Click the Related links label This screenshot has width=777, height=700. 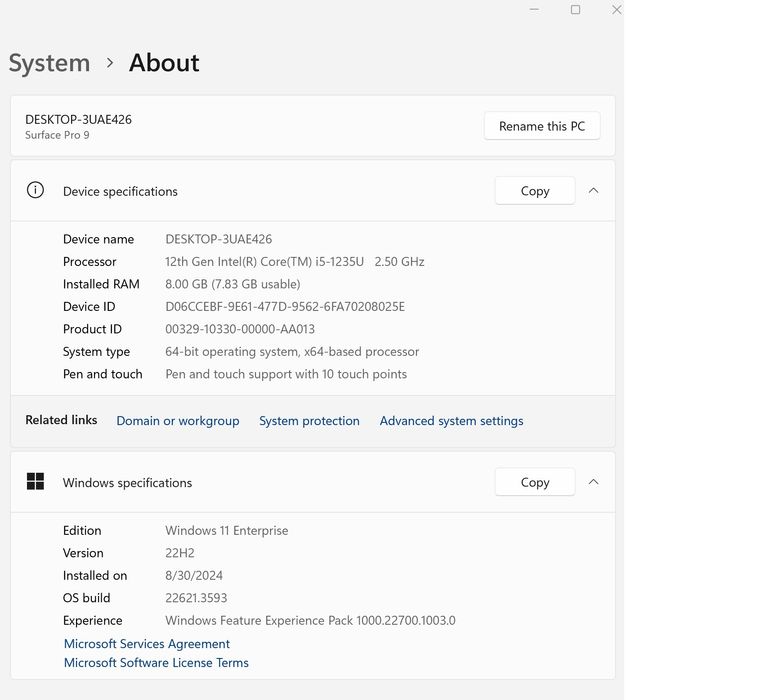pos(61,420)
